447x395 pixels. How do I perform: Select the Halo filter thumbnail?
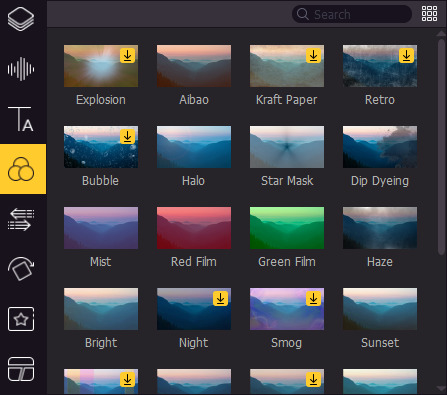tap(194, 147)
